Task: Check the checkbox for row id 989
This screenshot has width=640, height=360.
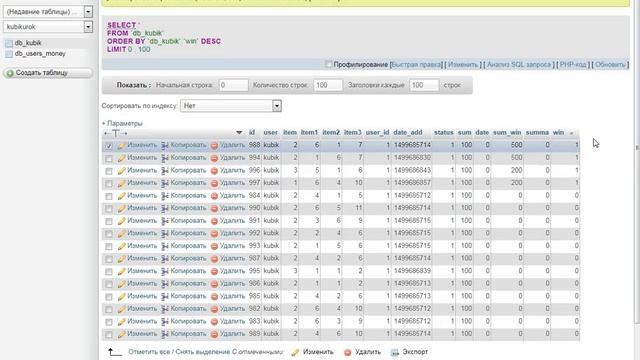Action: [109, 335]
